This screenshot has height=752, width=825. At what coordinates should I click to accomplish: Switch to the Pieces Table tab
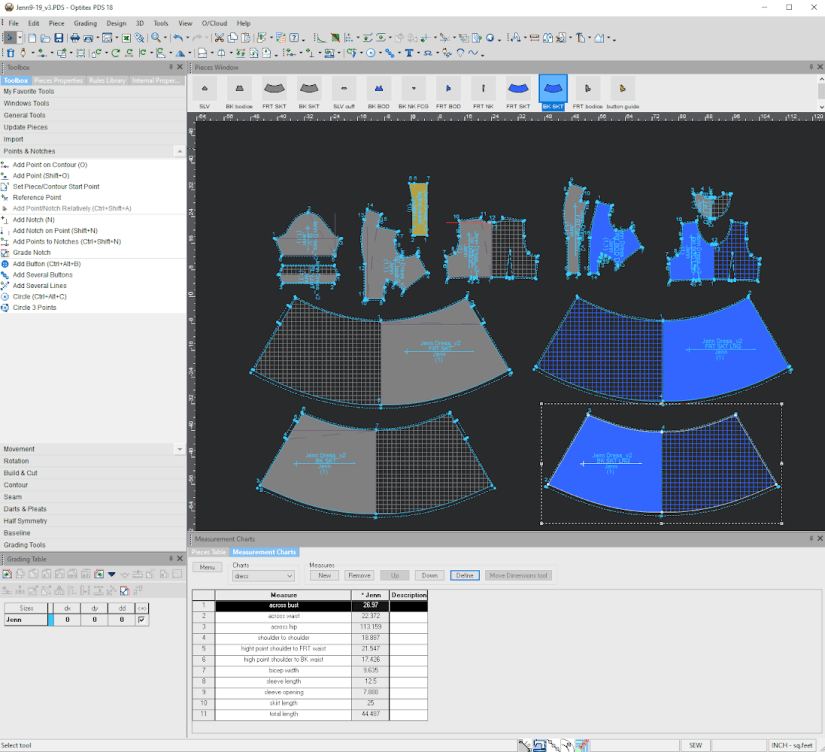pyautogui.click(x=208, y=552)
